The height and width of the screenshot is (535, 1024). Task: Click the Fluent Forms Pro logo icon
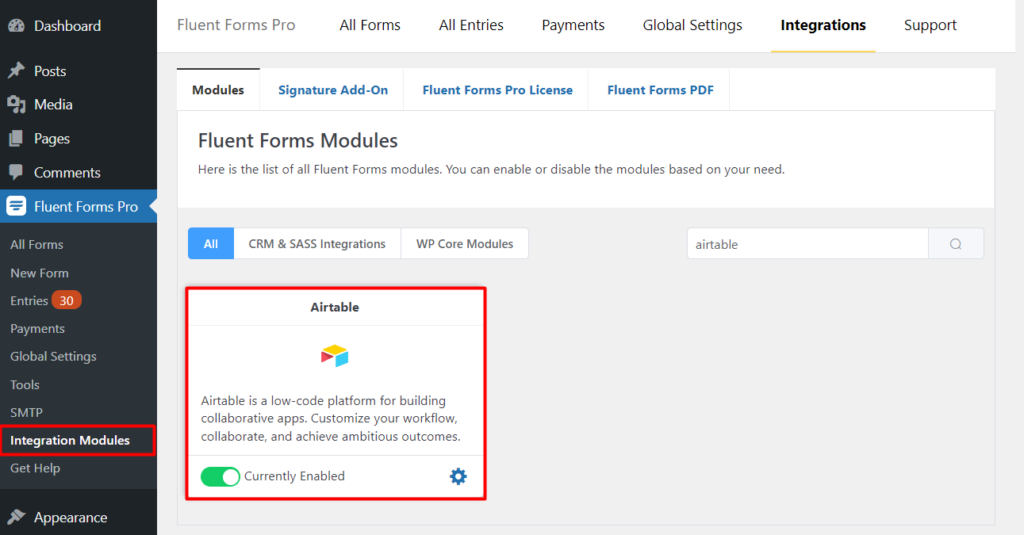17,206
